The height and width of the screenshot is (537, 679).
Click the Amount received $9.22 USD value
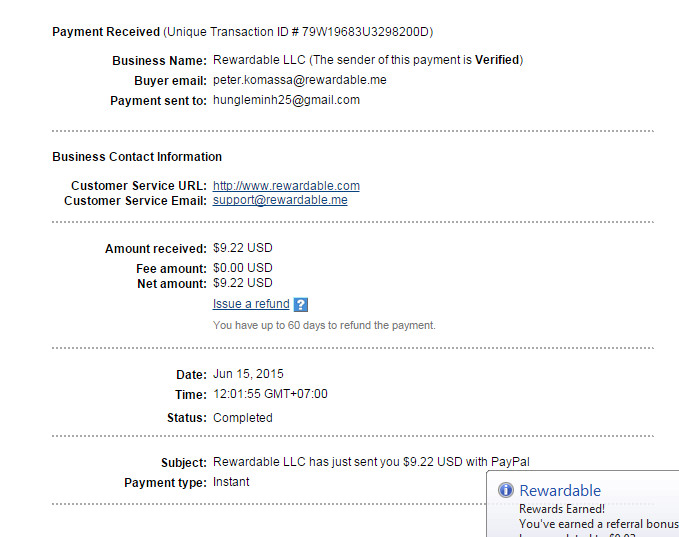(x=242, y=248)
